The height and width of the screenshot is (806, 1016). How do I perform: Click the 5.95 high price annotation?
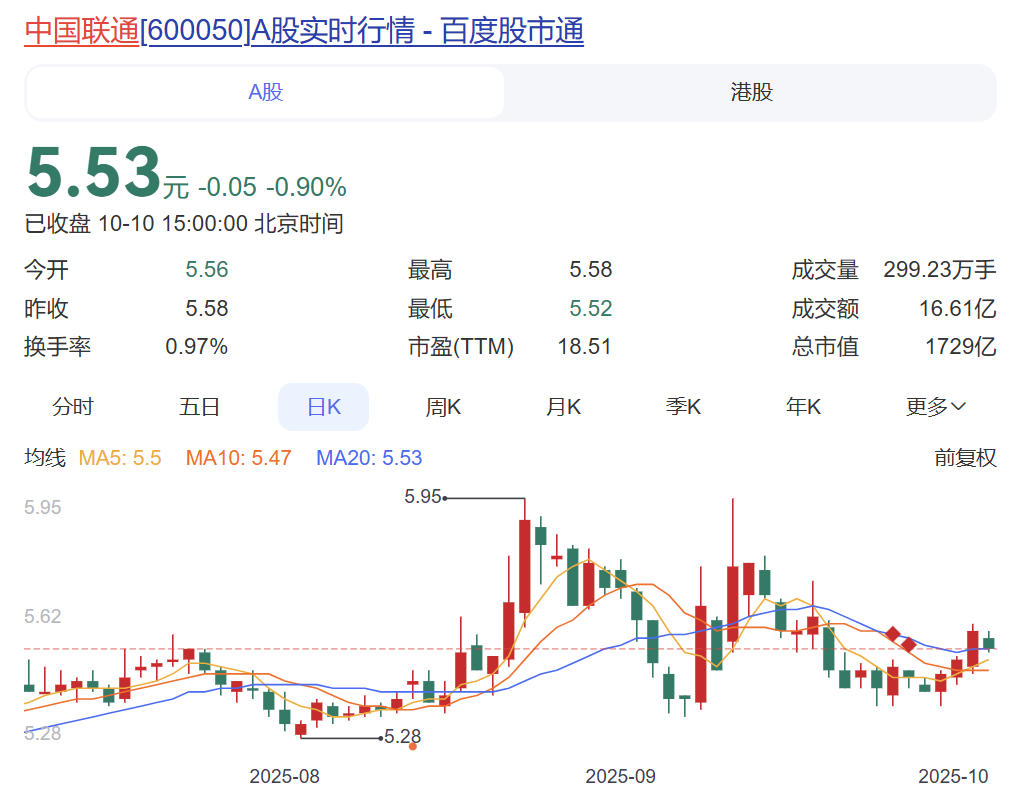click(x=423, y=496)
